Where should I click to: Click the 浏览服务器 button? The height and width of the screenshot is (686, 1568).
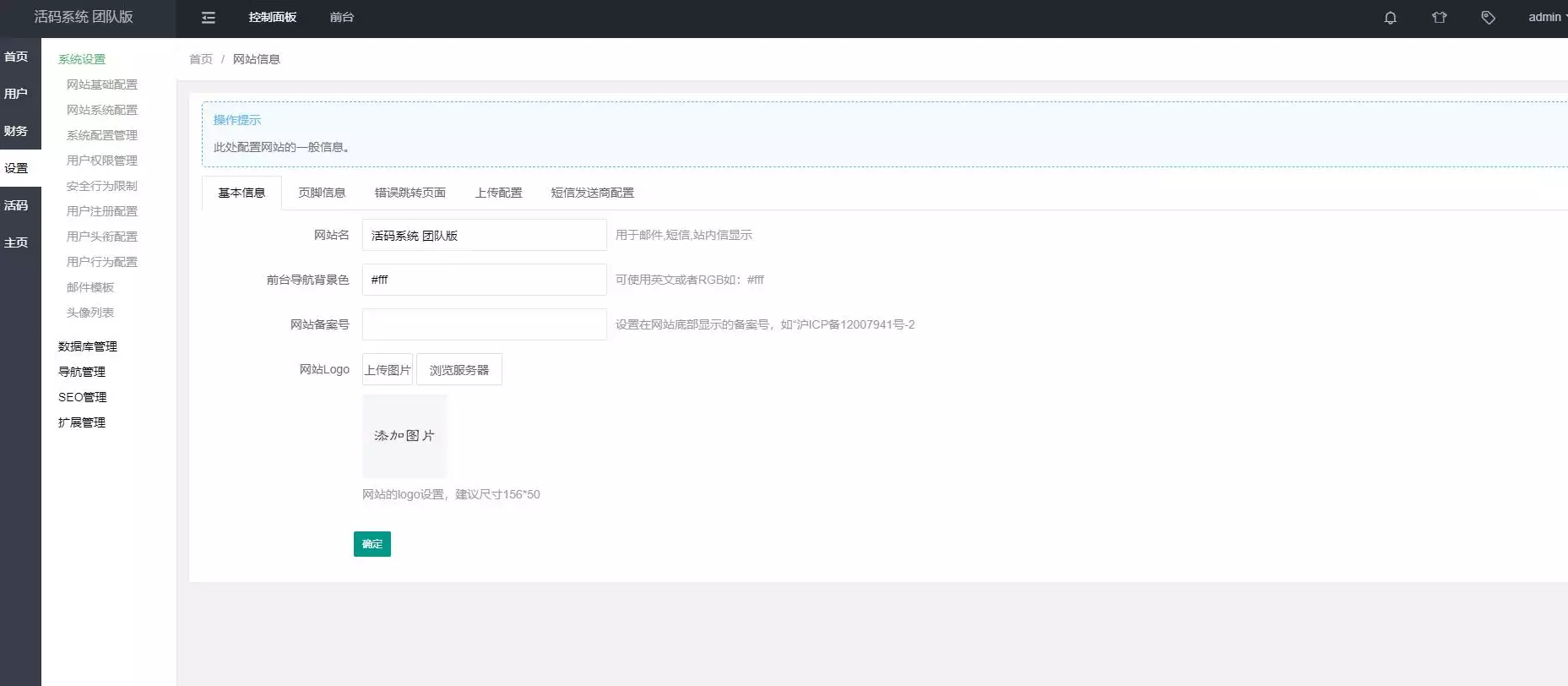459,370
